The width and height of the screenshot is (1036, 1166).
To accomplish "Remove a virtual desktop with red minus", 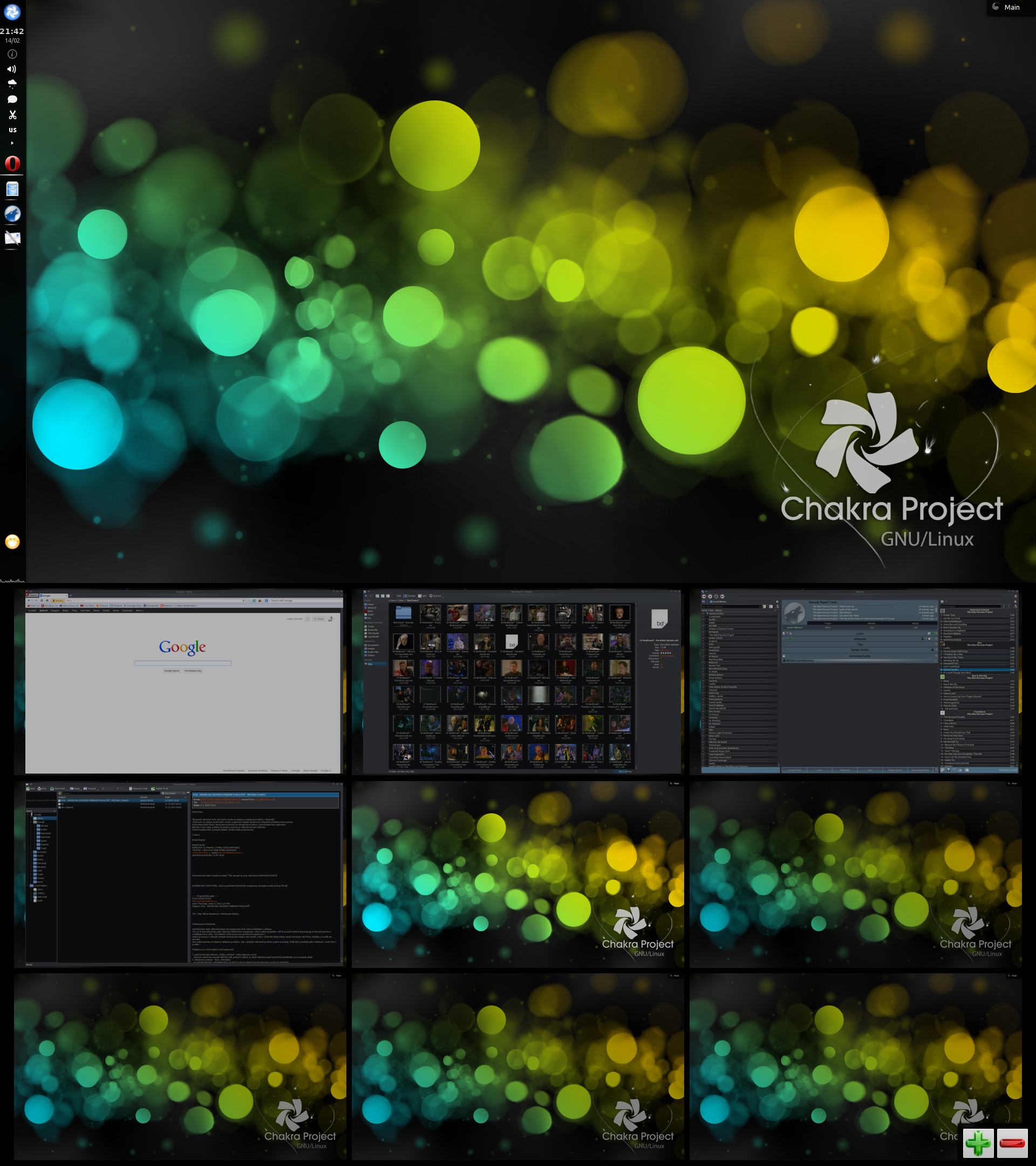I will point(1012,1143).
